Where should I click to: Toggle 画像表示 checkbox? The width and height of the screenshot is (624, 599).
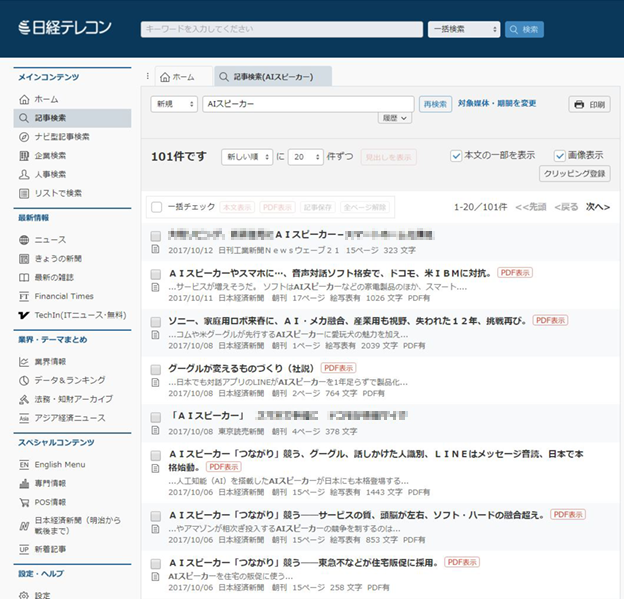(560, 155)
